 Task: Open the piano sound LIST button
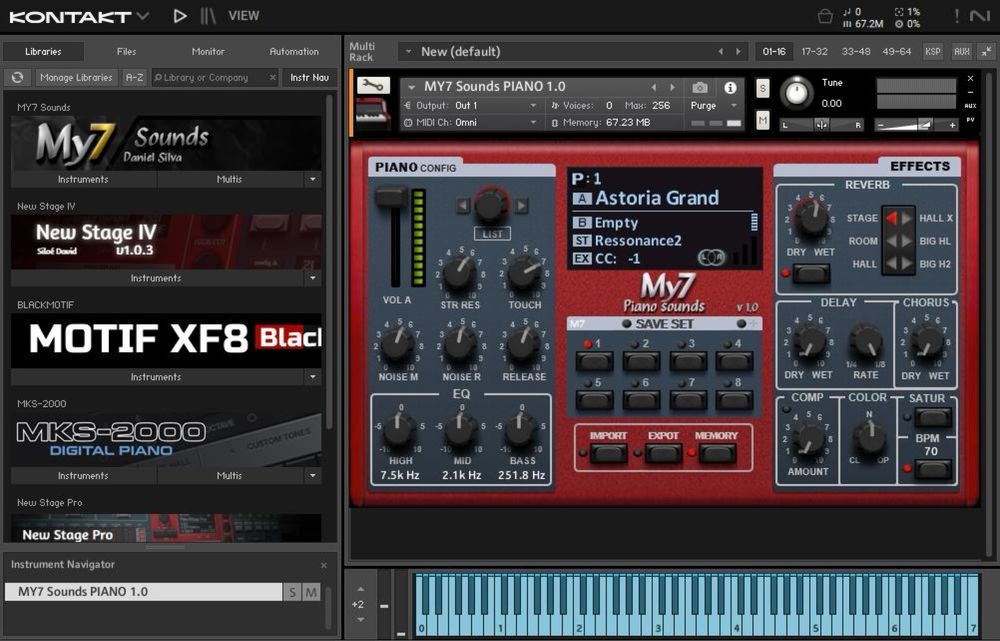(492, 234)
